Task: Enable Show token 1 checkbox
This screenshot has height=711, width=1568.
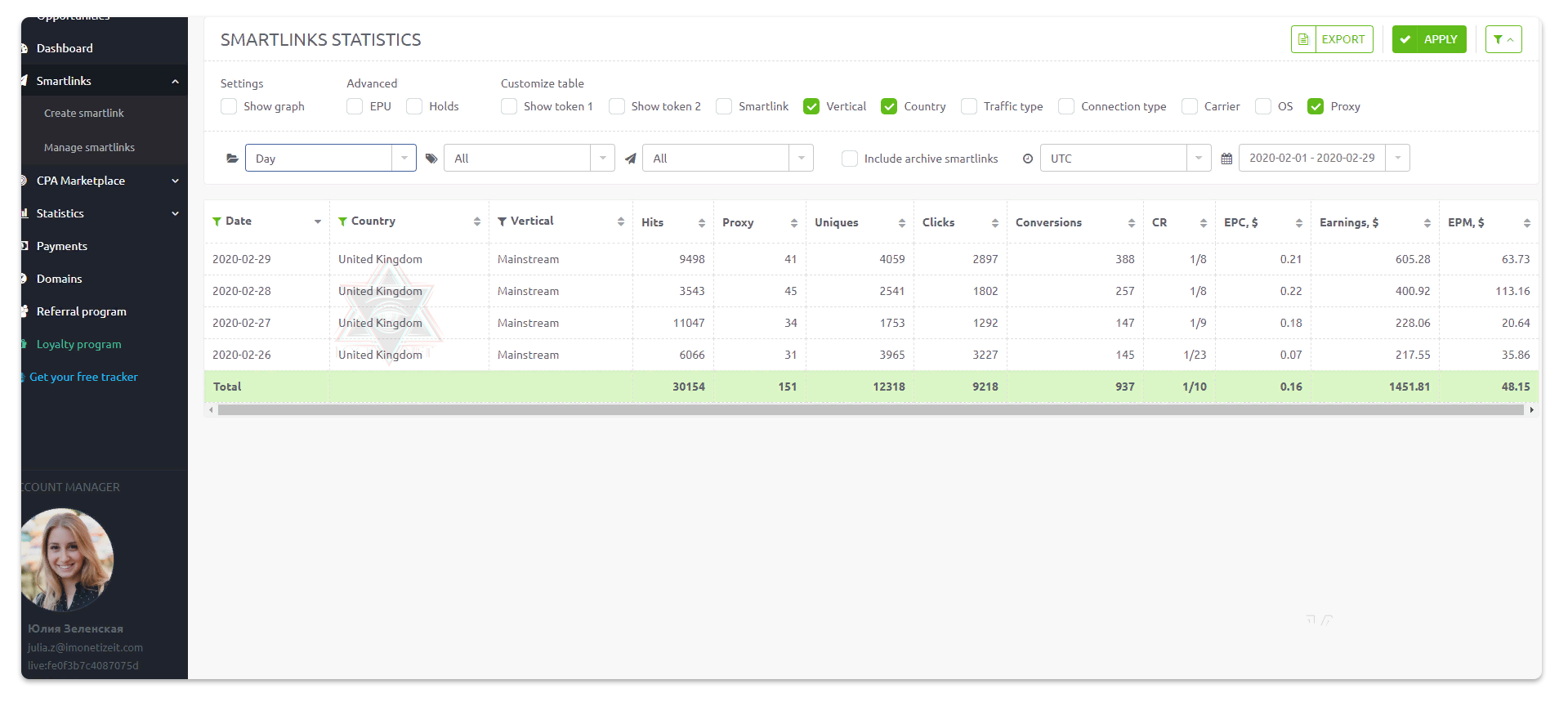Action: coord(509,106)
